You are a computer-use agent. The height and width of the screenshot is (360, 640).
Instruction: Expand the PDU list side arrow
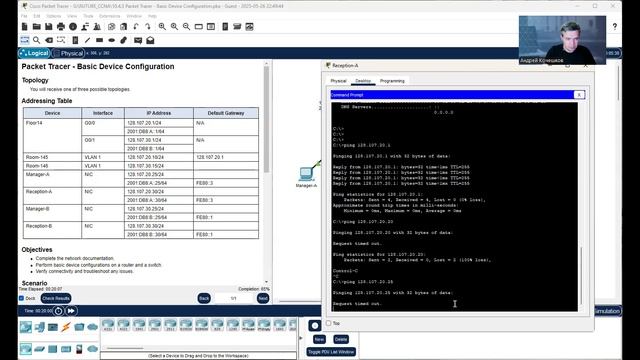[301, 338]
